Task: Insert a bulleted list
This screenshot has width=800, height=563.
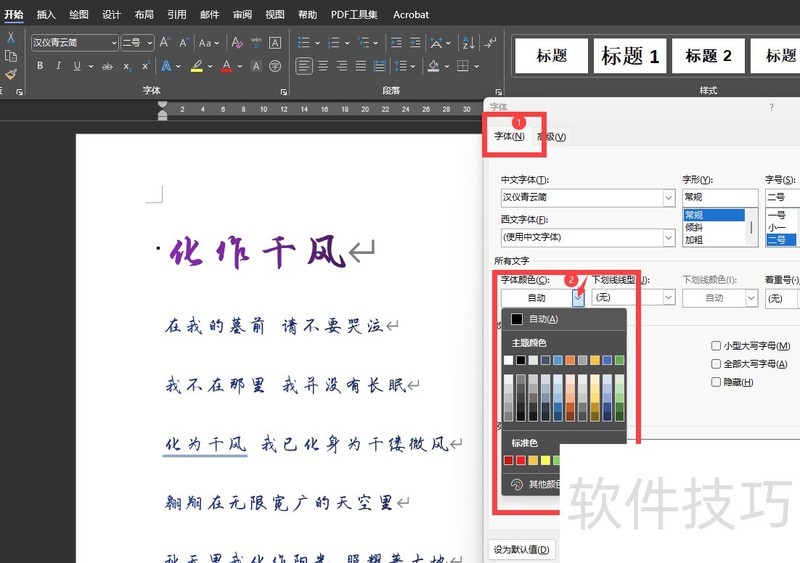Action: coord(304,43)
